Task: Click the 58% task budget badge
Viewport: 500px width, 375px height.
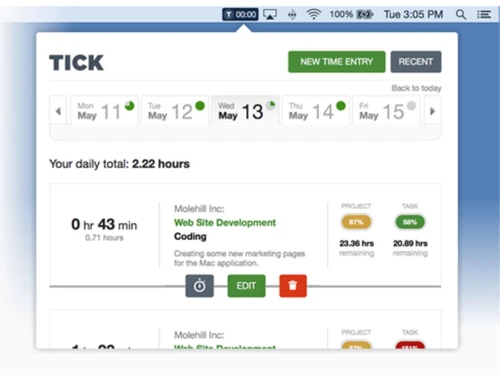Action: click(x=410, y=222)
